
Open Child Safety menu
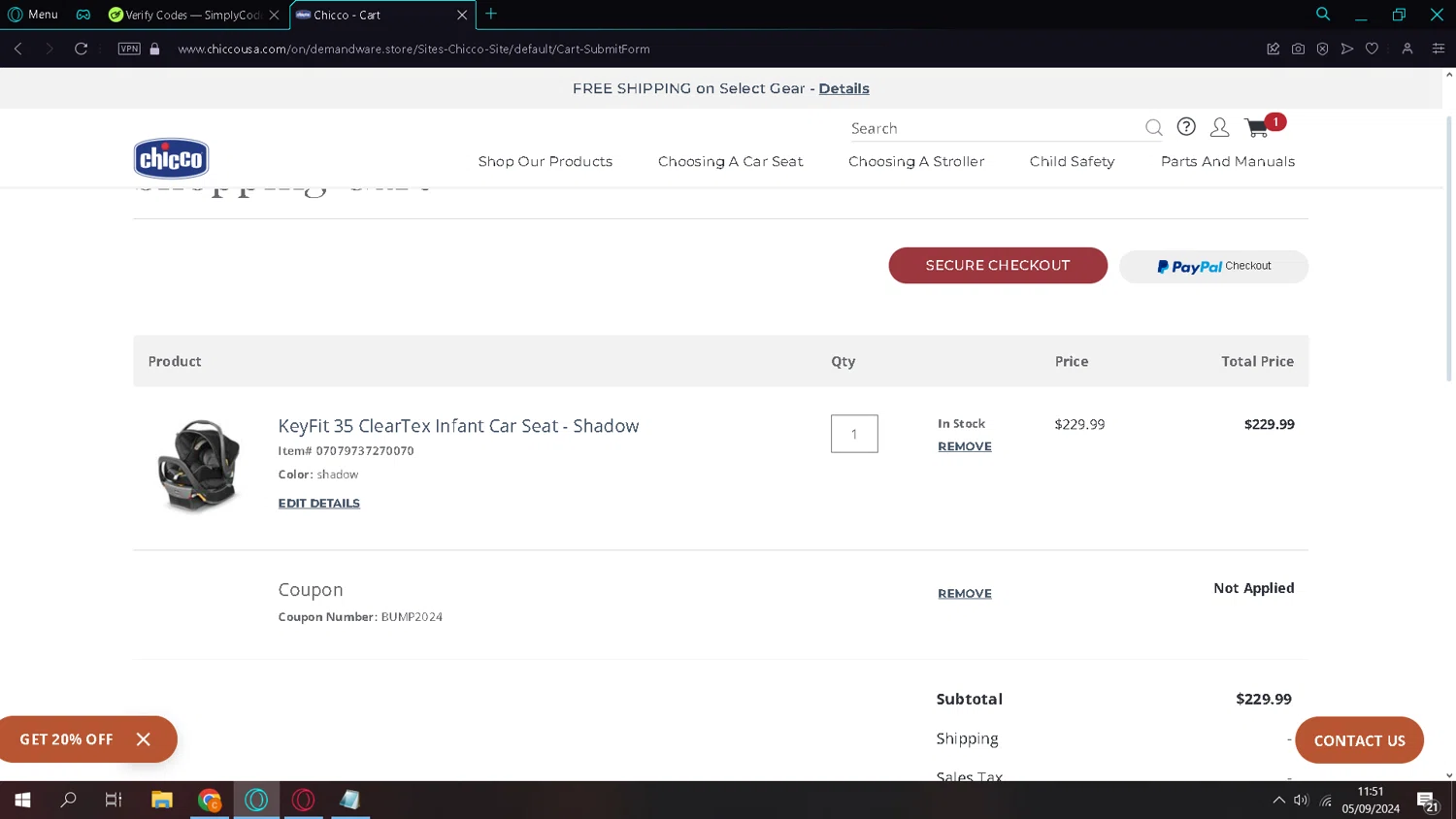(x=1072, y=161)
